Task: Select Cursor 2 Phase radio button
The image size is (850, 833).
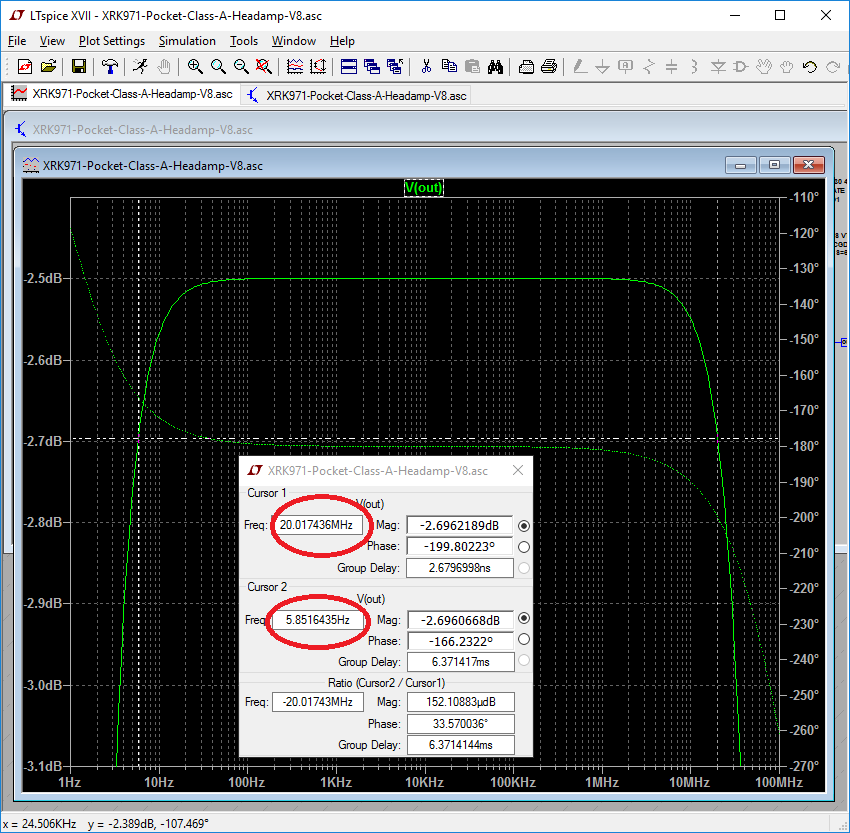Action: (524, 640)
